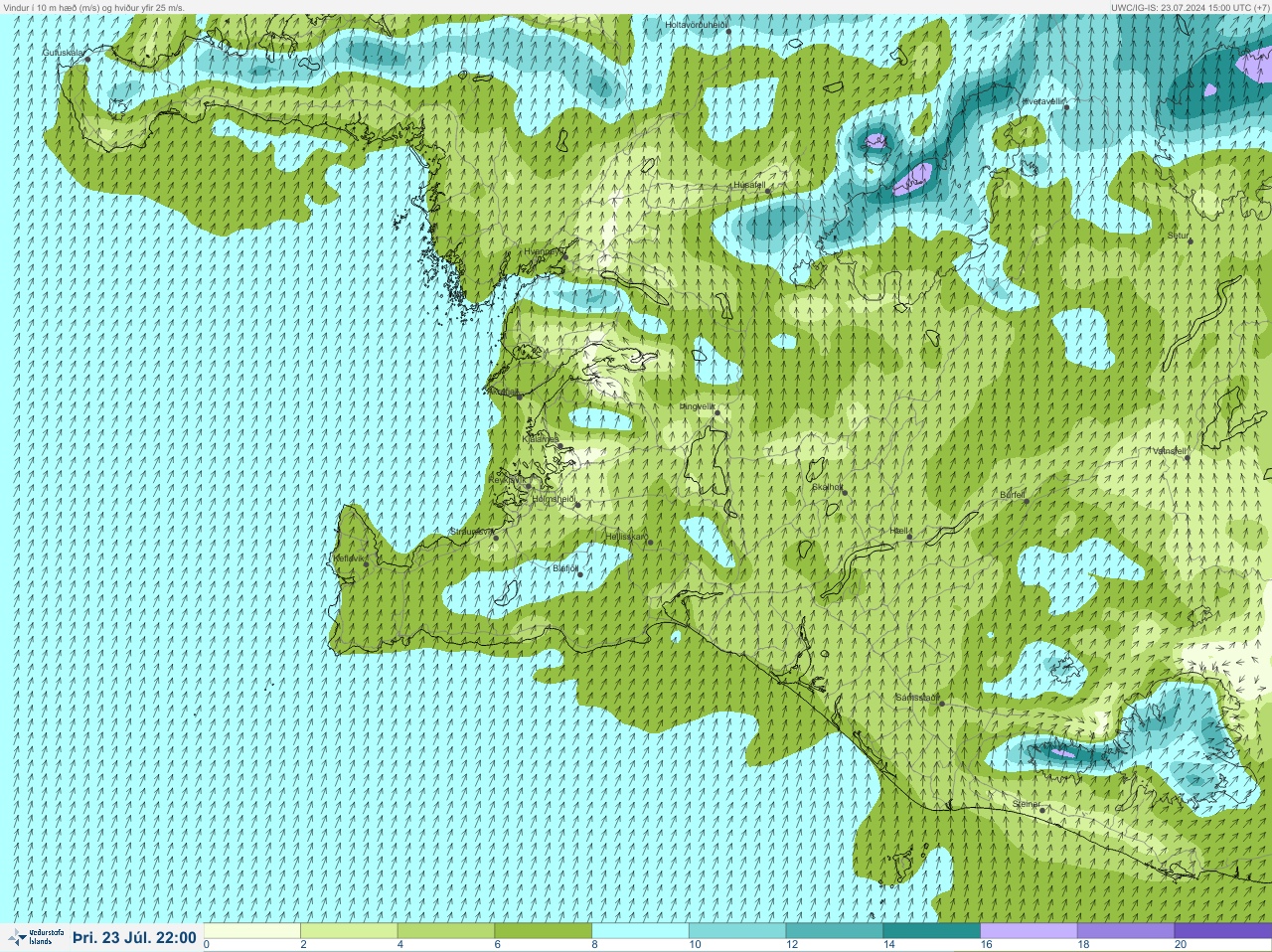Click the 8–10 m/s light cyan legend swatch
The image size is (1272, 952).
point(640,931)
